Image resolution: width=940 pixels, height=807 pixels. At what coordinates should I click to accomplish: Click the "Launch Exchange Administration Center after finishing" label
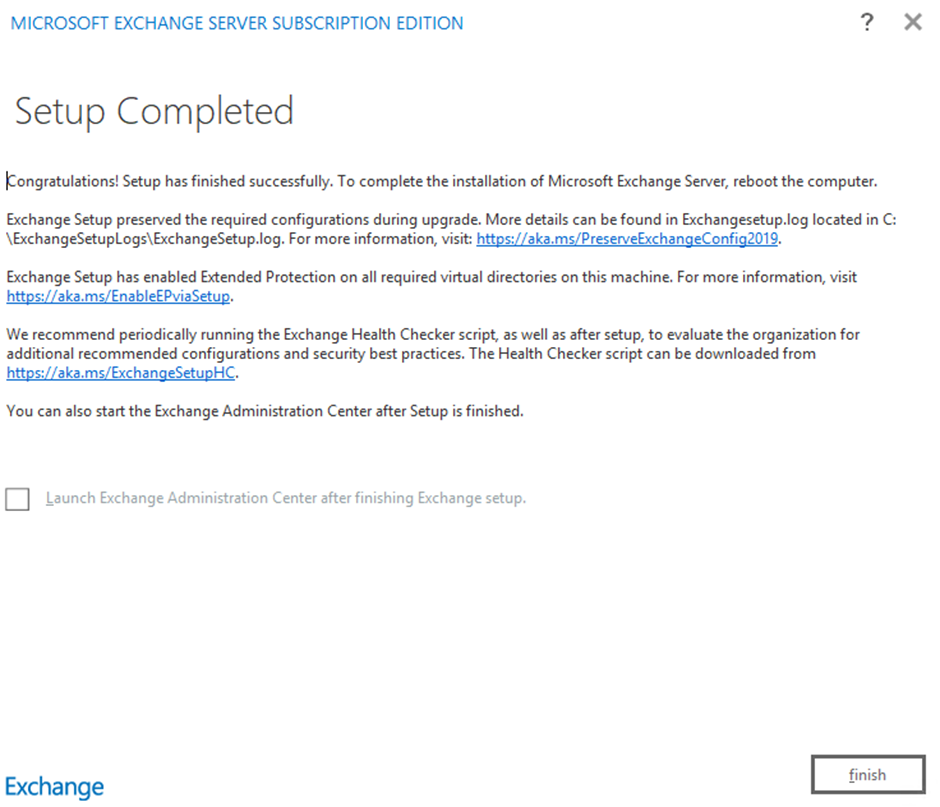286,498
